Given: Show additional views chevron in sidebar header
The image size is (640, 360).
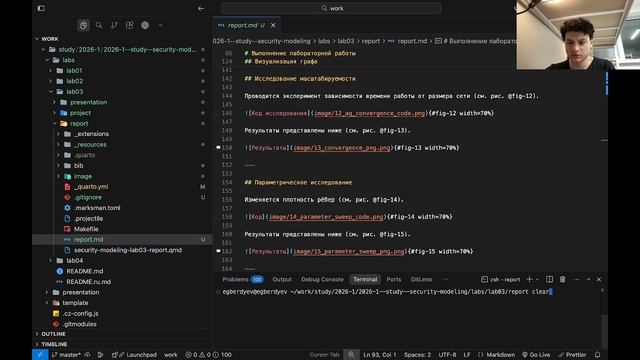Looking at the screenshot, I should 160,25.
